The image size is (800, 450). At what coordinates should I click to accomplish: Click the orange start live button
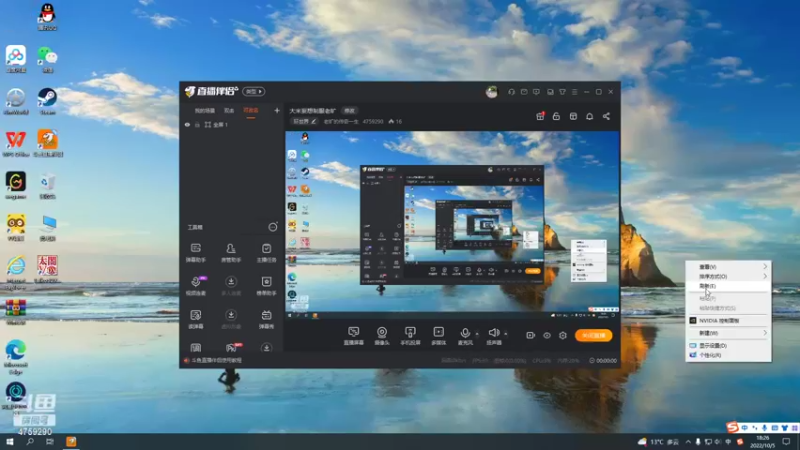point(593,335)
